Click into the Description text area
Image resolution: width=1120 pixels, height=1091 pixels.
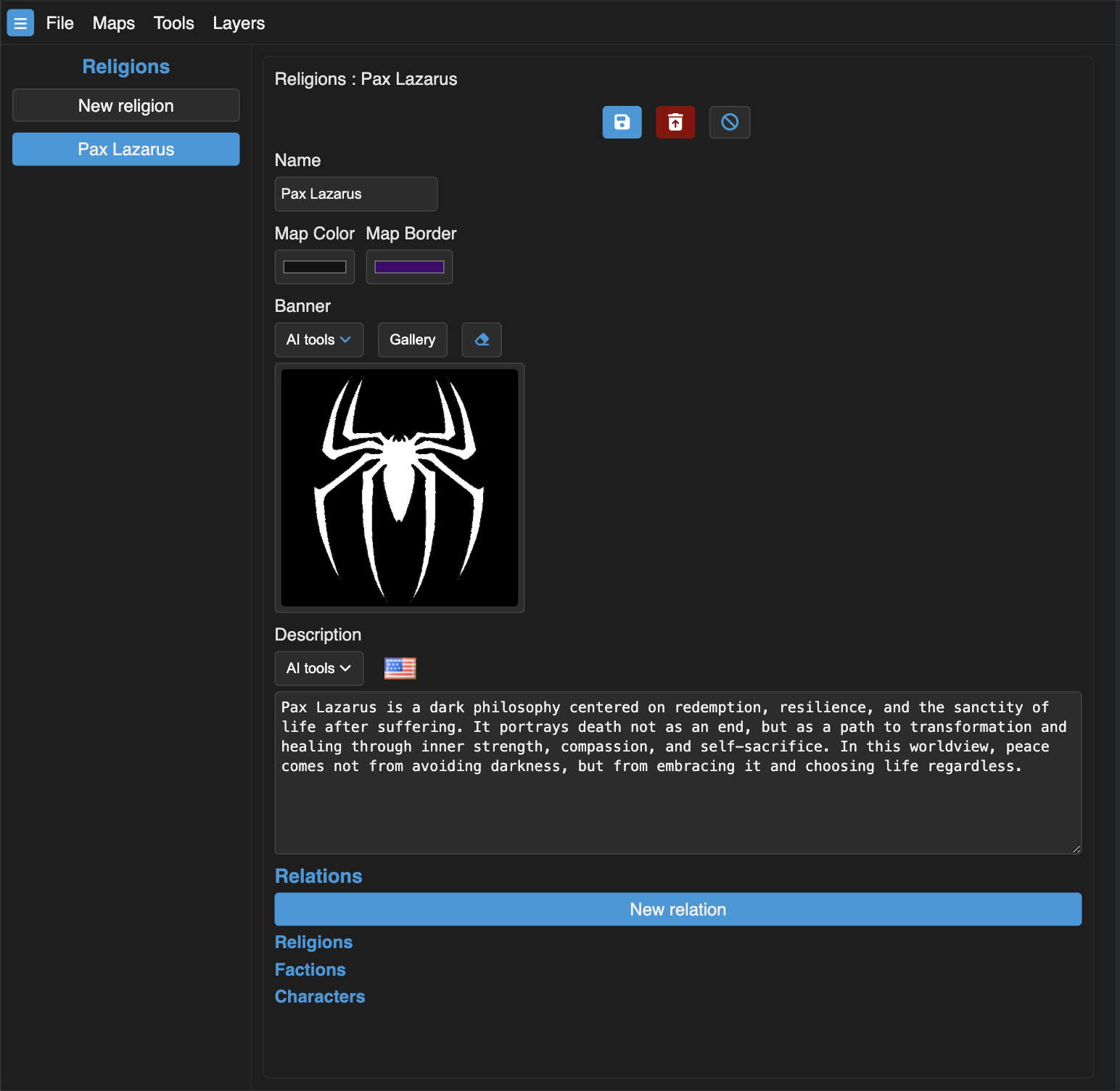pos(678,773)
